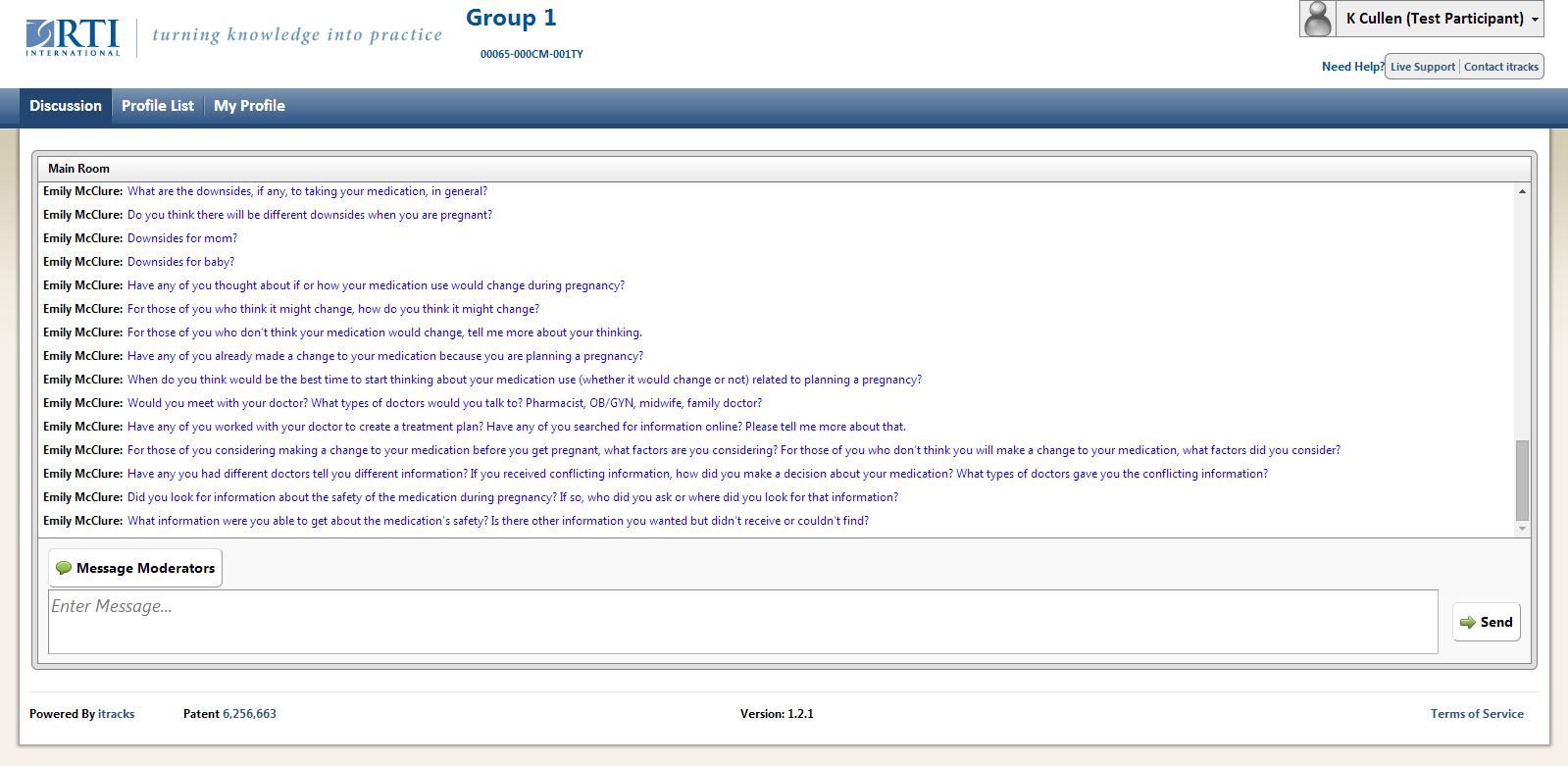Click the Contact itracks button

pos(1501,67)
